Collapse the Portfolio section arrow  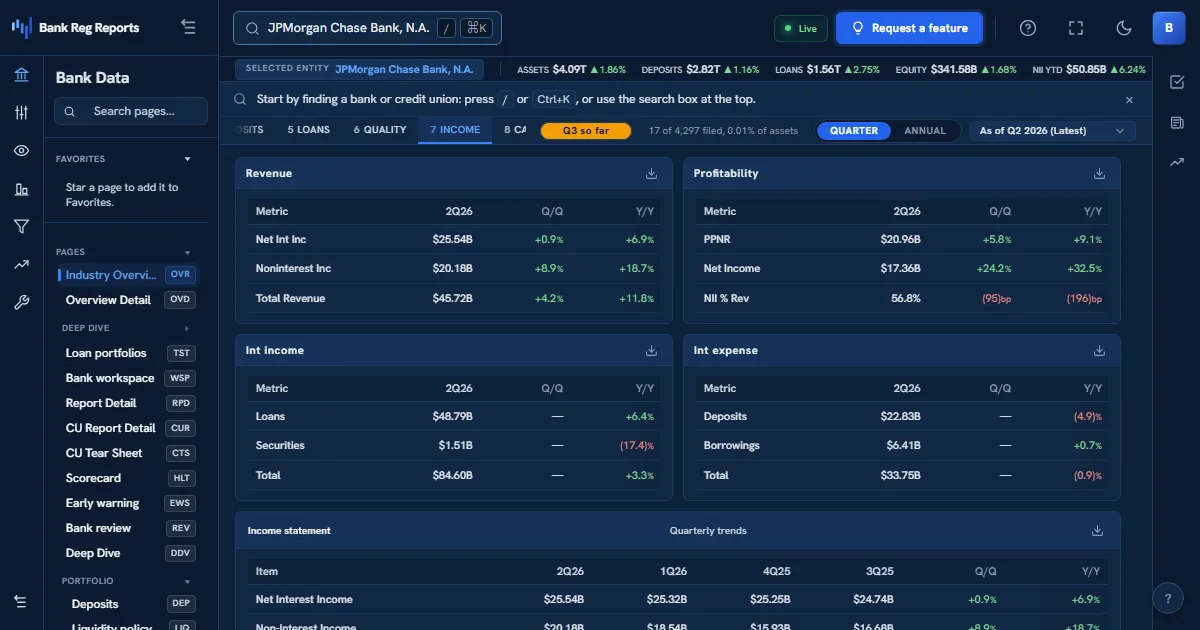point(187,581)
